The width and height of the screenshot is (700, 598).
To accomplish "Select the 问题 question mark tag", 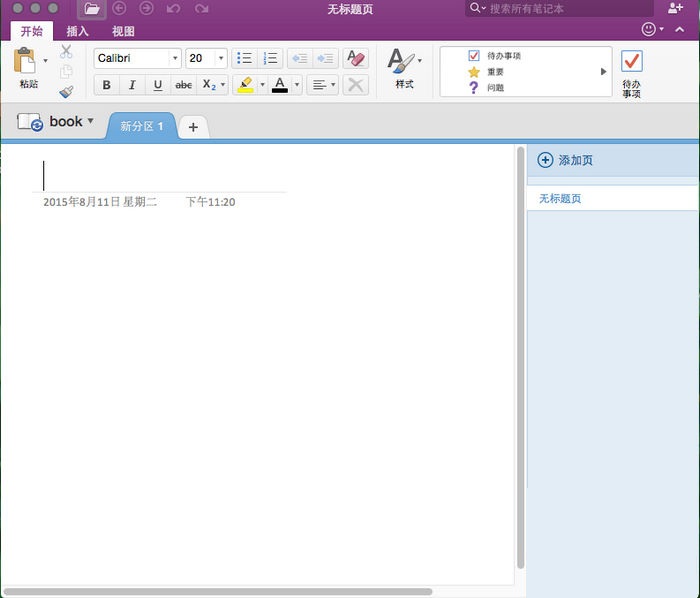I will tap(486, 87).
